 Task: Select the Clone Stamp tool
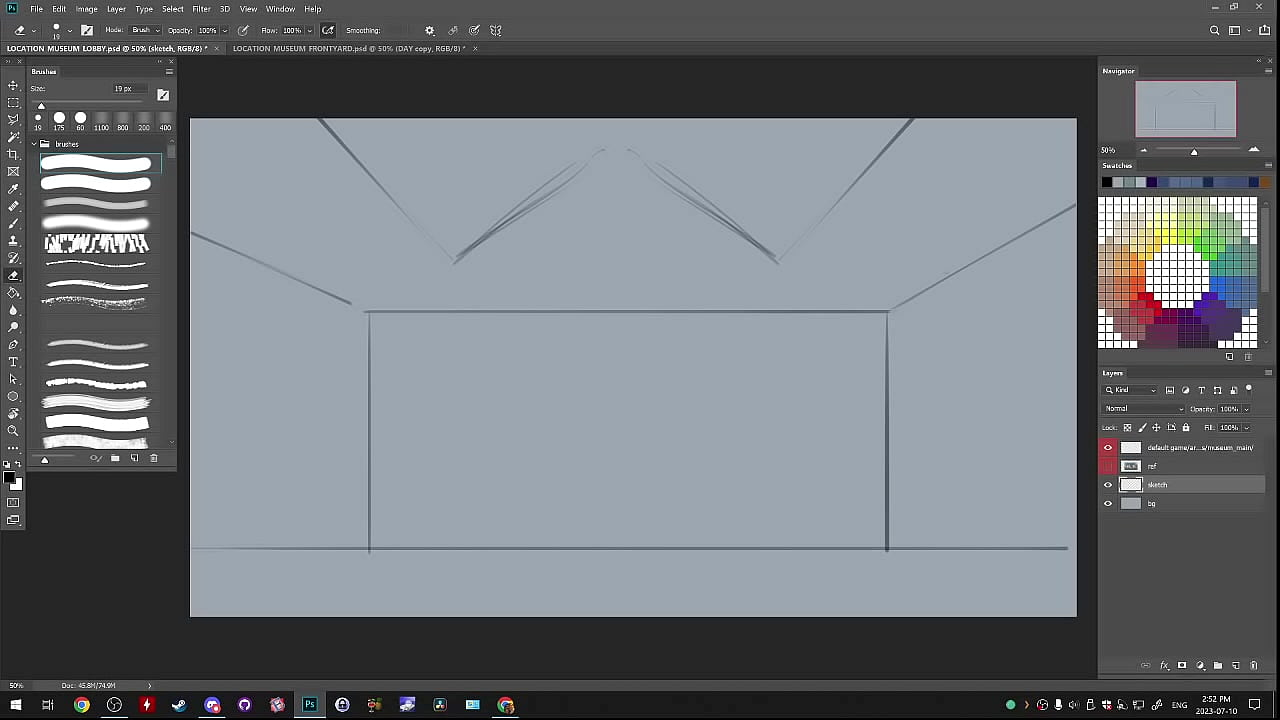pyautogui.click(x=13, y=241)
